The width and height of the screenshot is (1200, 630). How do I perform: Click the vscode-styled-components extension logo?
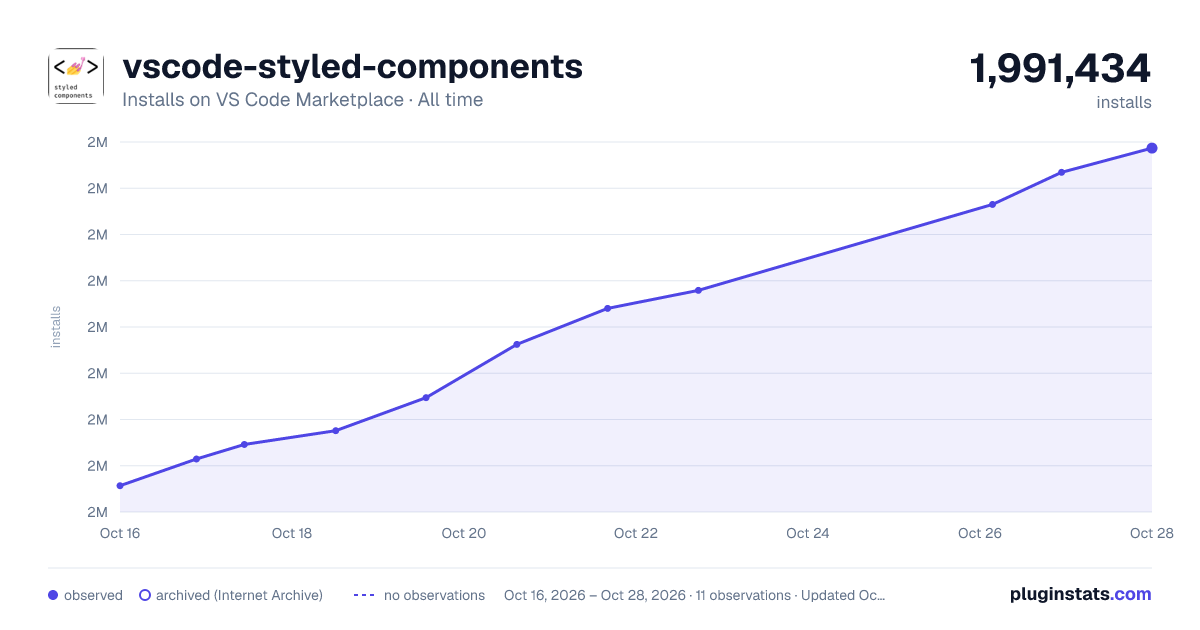76,76
